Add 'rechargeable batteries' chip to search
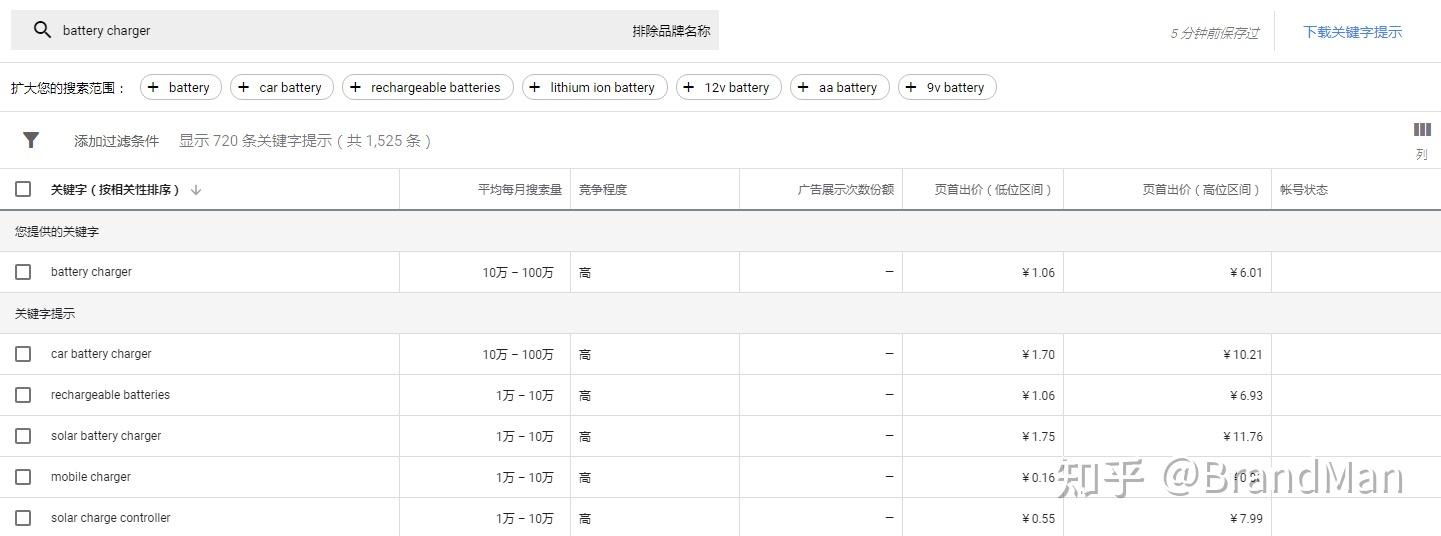The height and width of the screenshot is (536, 1441). (427, 88)
